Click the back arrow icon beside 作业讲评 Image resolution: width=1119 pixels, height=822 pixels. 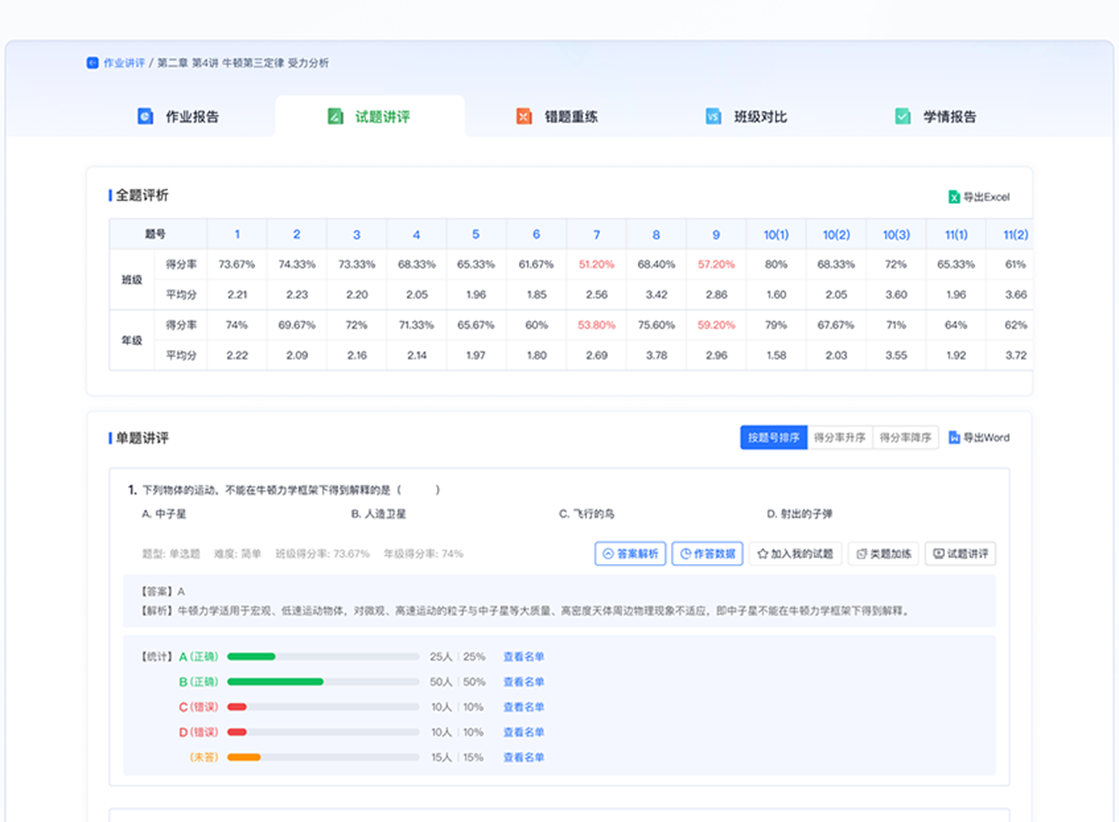[x=92, y=63]
